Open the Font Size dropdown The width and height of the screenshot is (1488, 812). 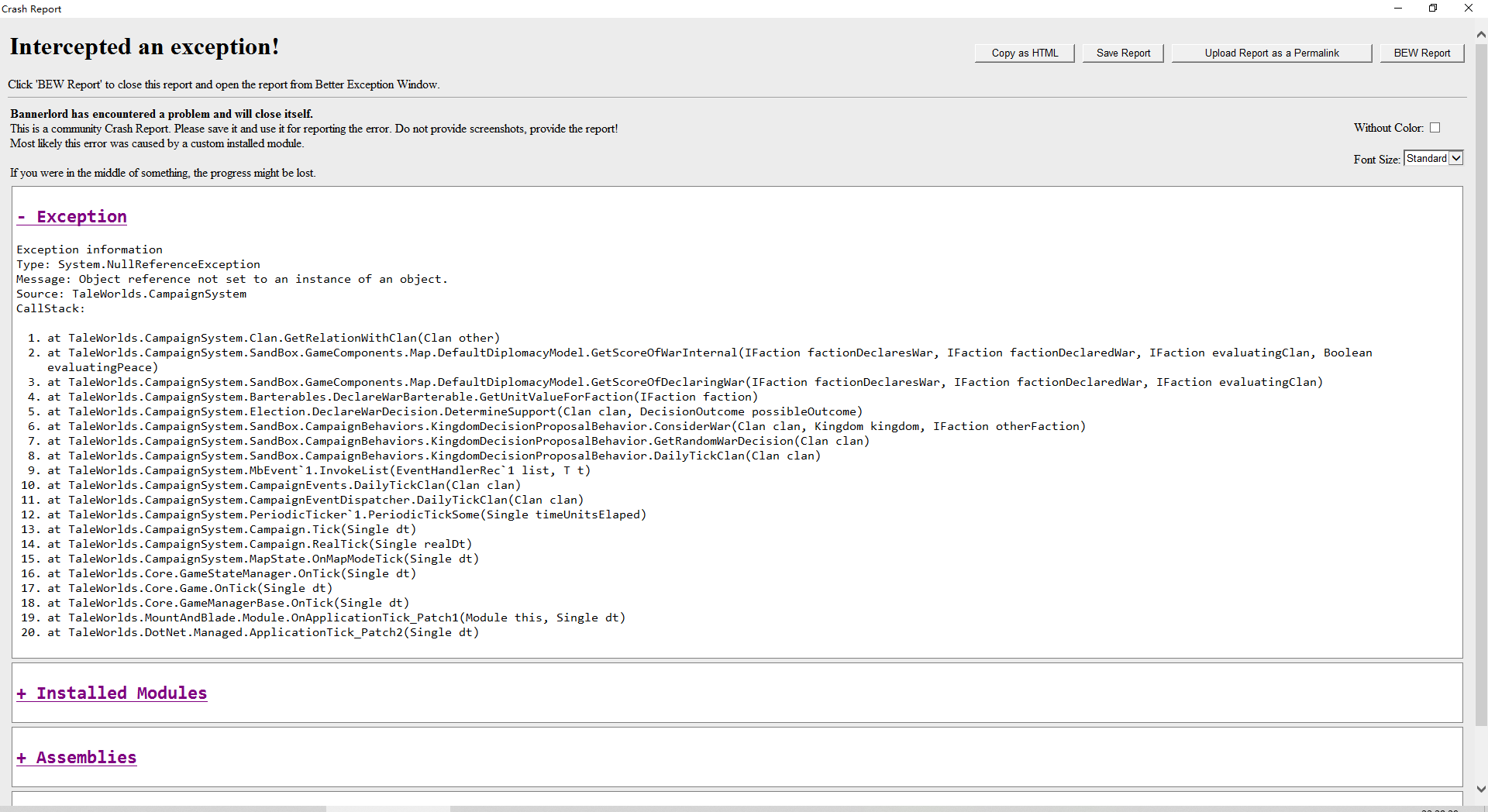click(1434, 158)
